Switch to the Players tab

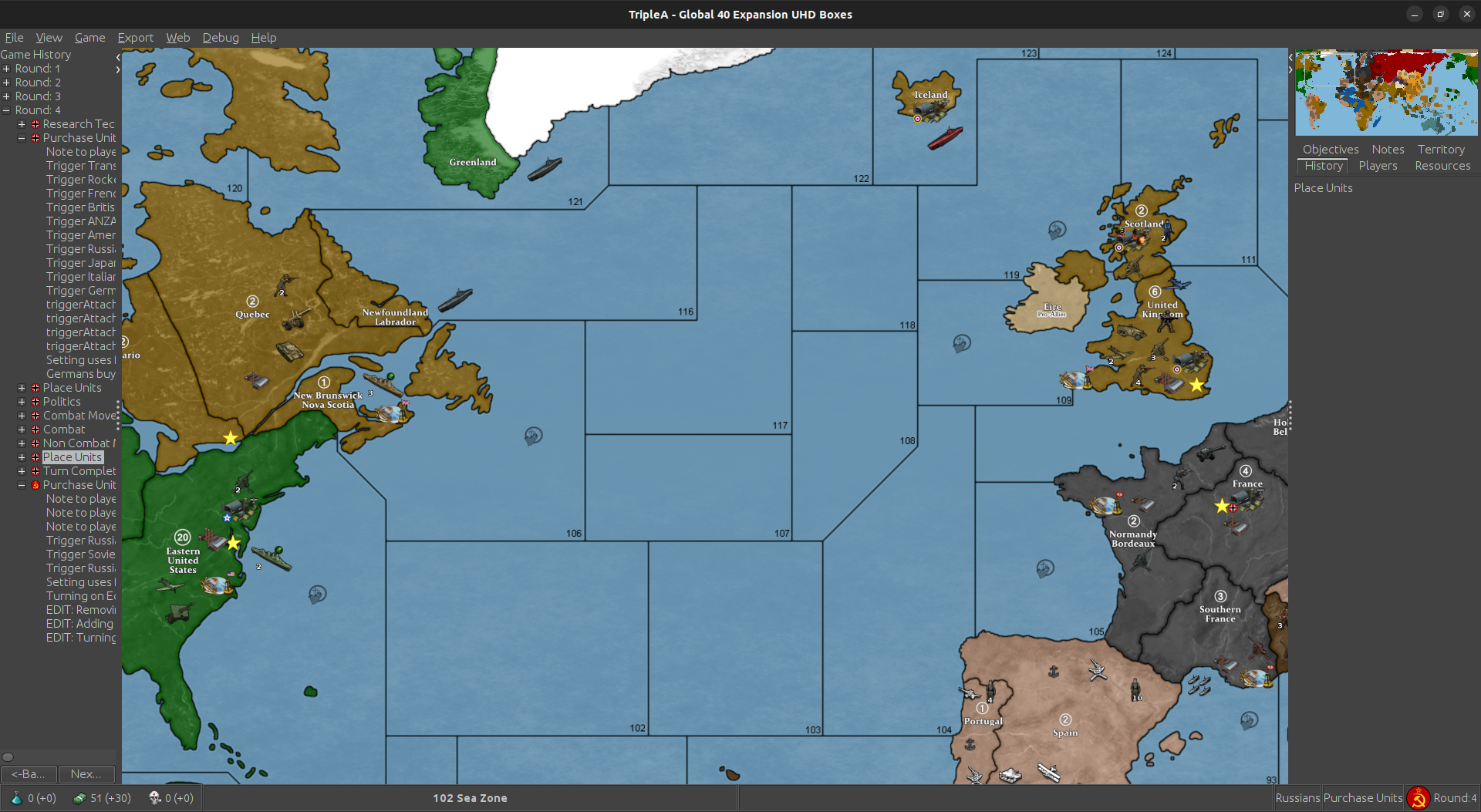(x=1378, y=166)
